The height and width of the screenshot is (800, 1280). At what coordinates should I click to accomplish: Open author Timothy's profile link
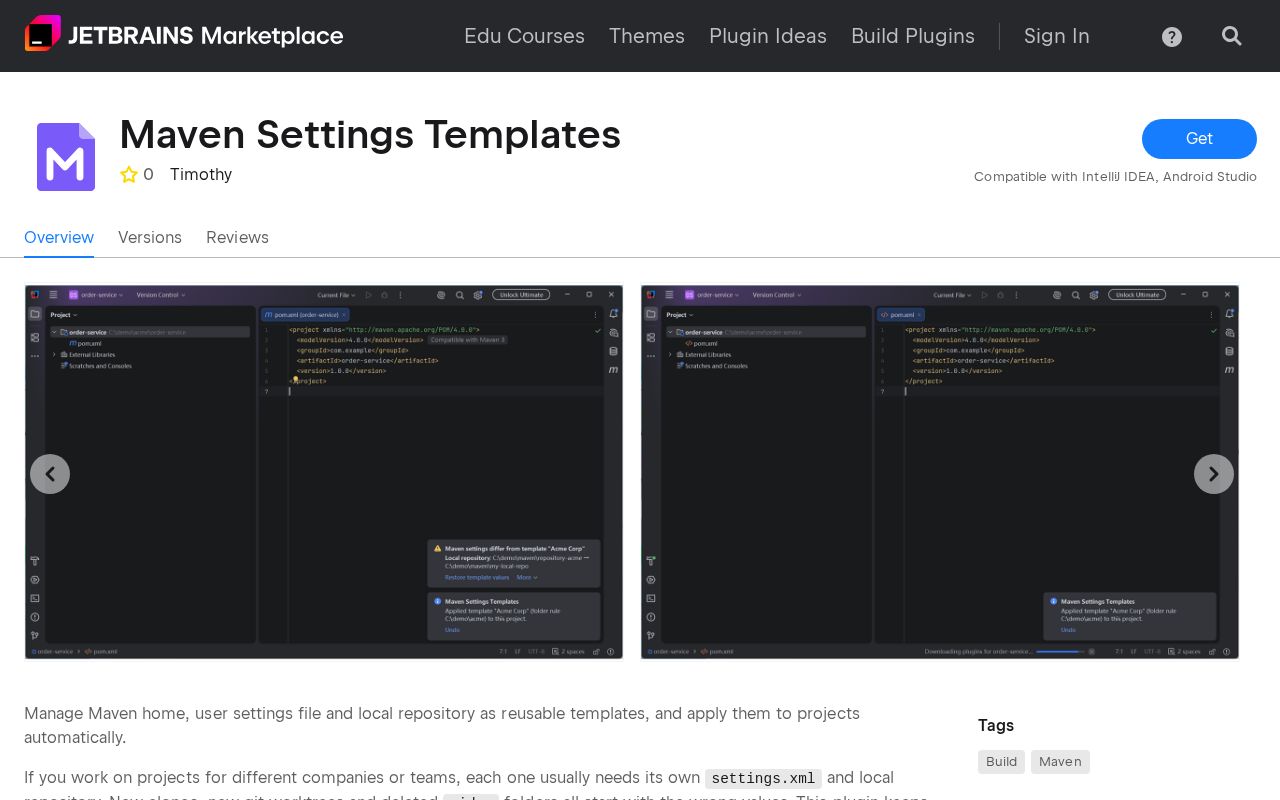coord(201,175)
